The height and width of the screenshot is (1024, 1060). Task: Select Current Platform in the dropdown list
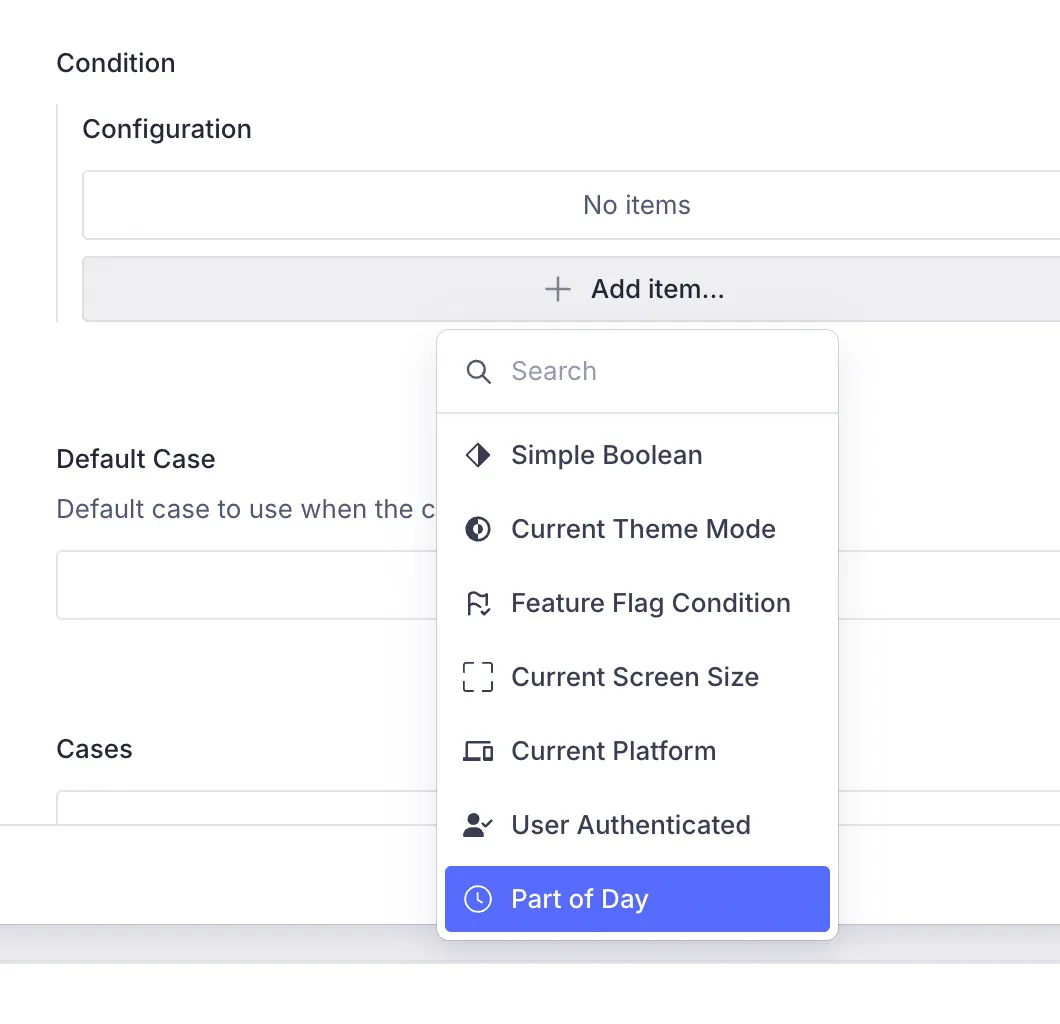(x=613, y=751)
